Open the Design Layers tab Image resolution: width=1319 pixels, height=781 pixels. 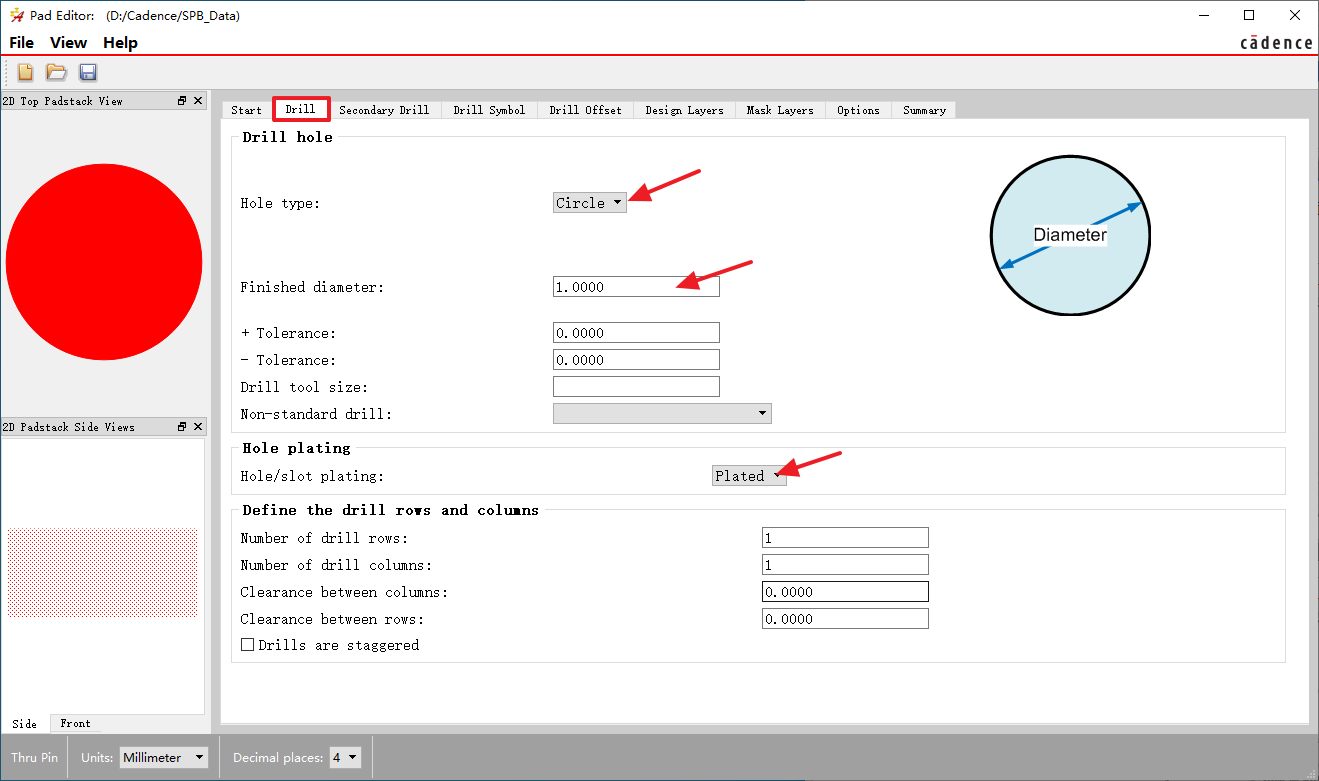point(684,110)
